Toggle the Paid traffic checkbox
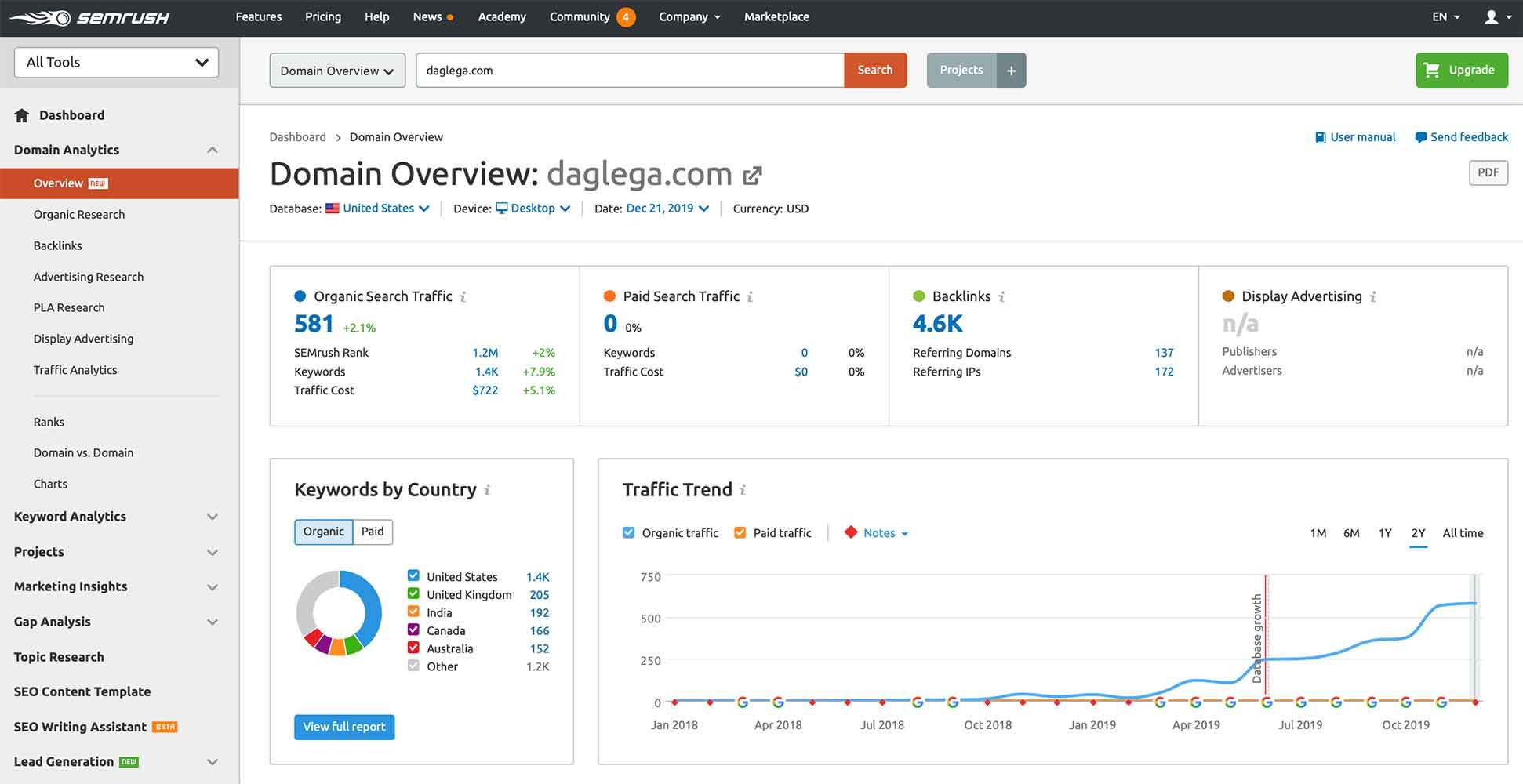The image size is (1523, 784). point(740,532)
